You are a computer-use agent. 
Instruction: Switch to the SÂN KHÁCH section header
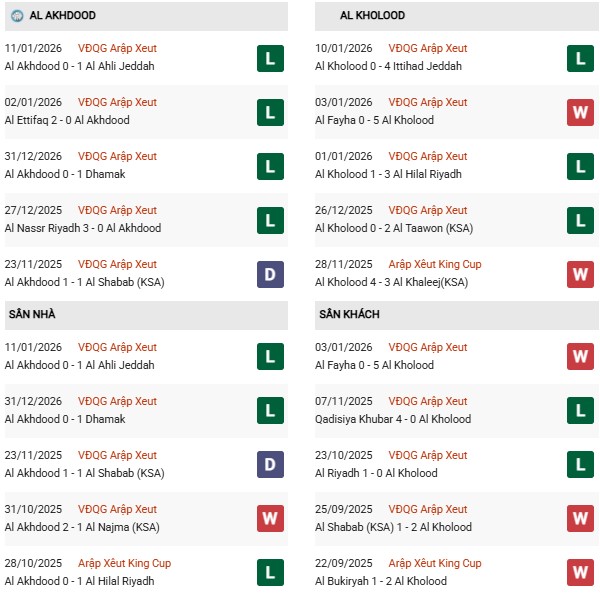351,314
